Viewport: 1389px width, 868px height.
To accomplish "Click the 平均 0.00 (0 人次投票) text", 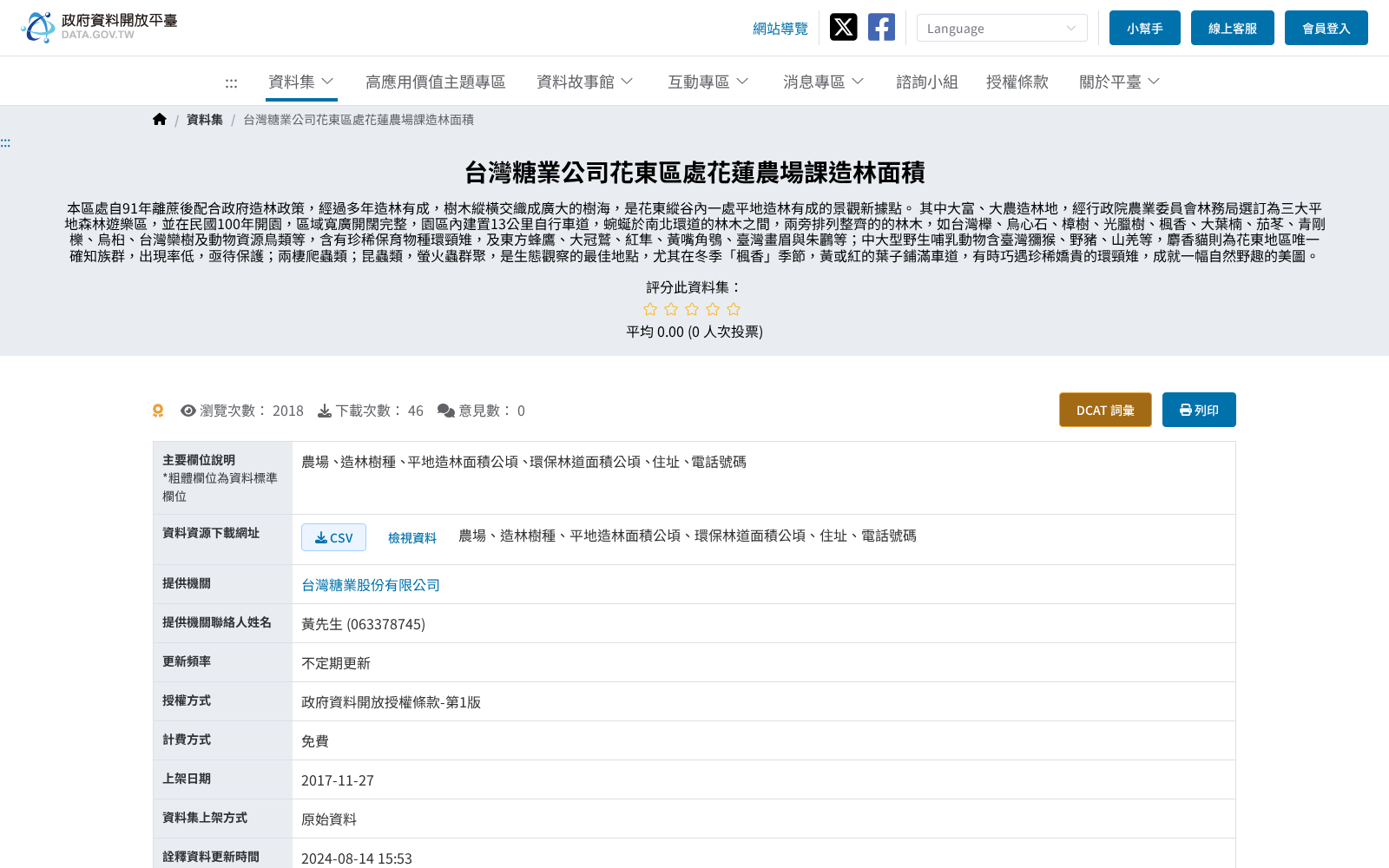I will (x=694, y=332).
